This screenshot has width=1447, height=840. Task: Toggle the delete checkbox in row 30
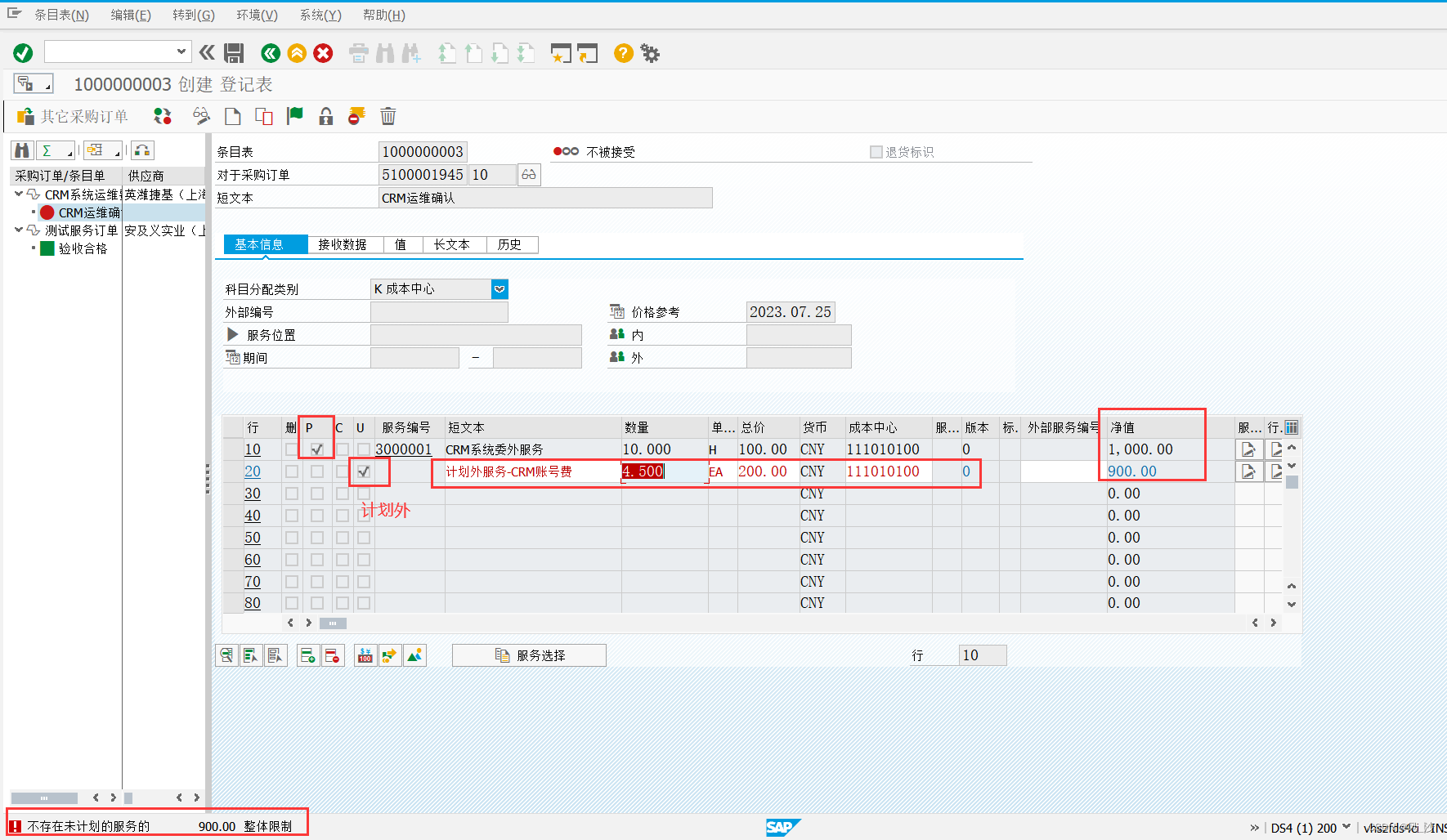pos(292,494)
